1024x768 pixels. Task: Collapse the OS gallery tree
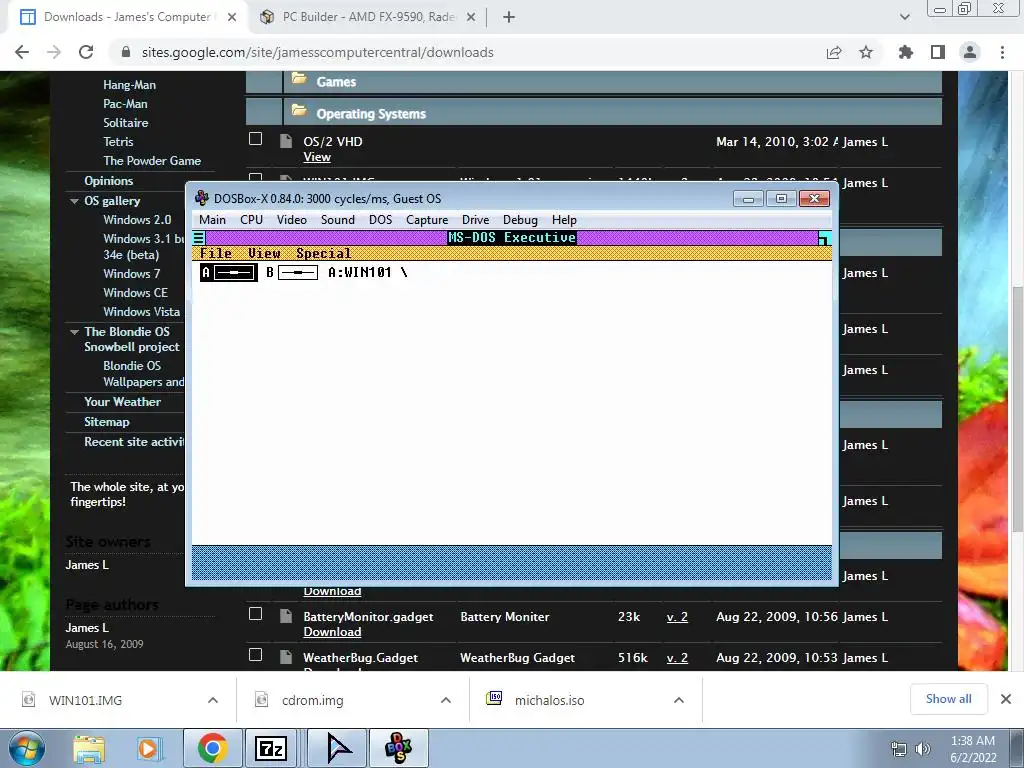(x=74, y=201)
